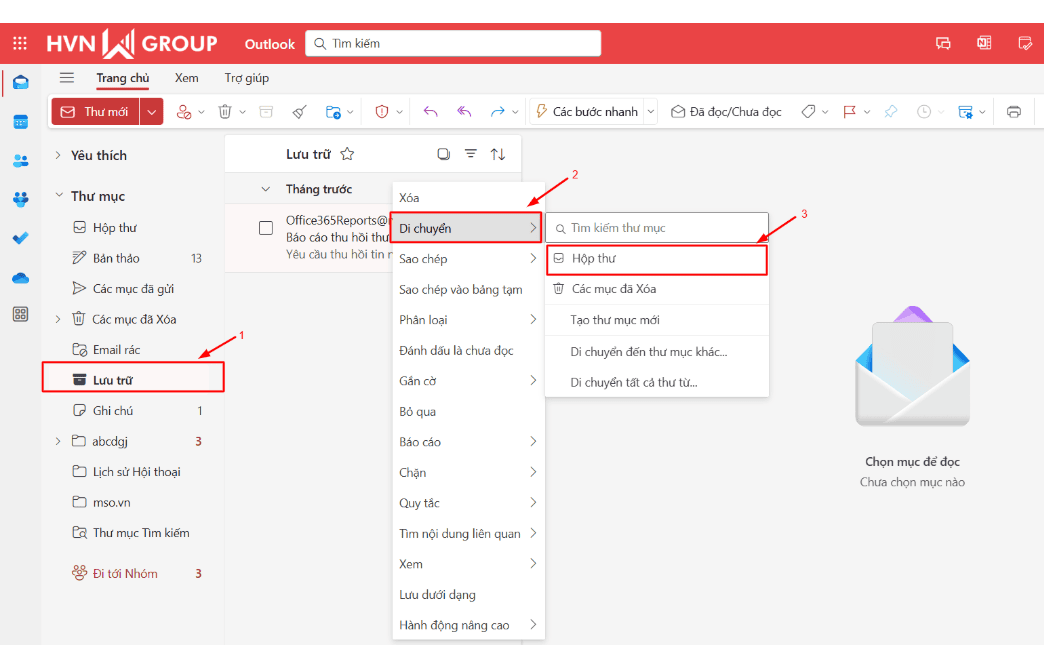Open To Do checkmark app
This screenshot has width=1044, height=645.
(x=21, y=238)
